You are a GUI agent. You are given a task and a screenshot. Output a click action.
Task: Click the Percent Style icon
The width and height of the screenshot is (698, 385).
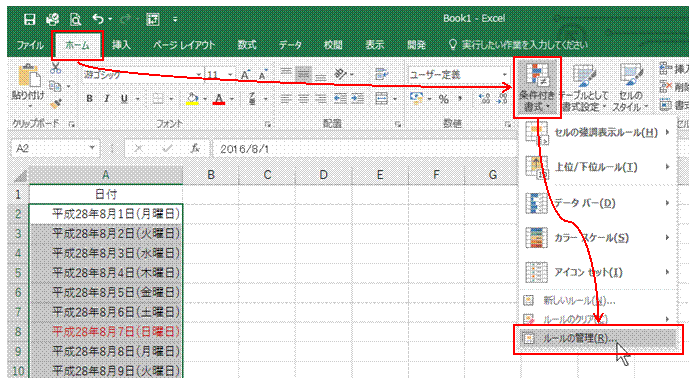pos(443,99)
